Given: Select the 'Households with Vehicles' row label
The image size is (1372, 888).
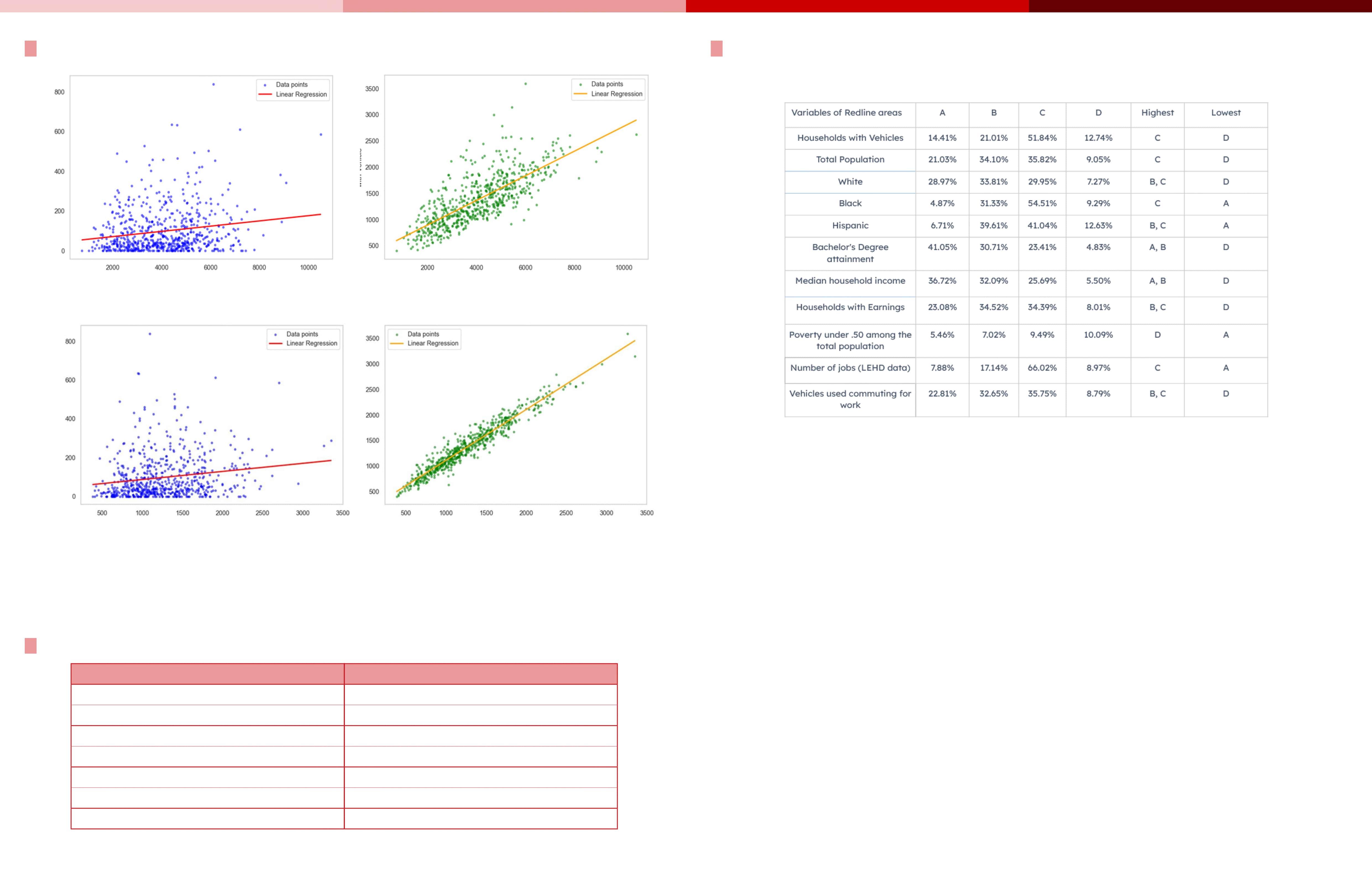Looking at the screenshot, I should pos(850,138).
